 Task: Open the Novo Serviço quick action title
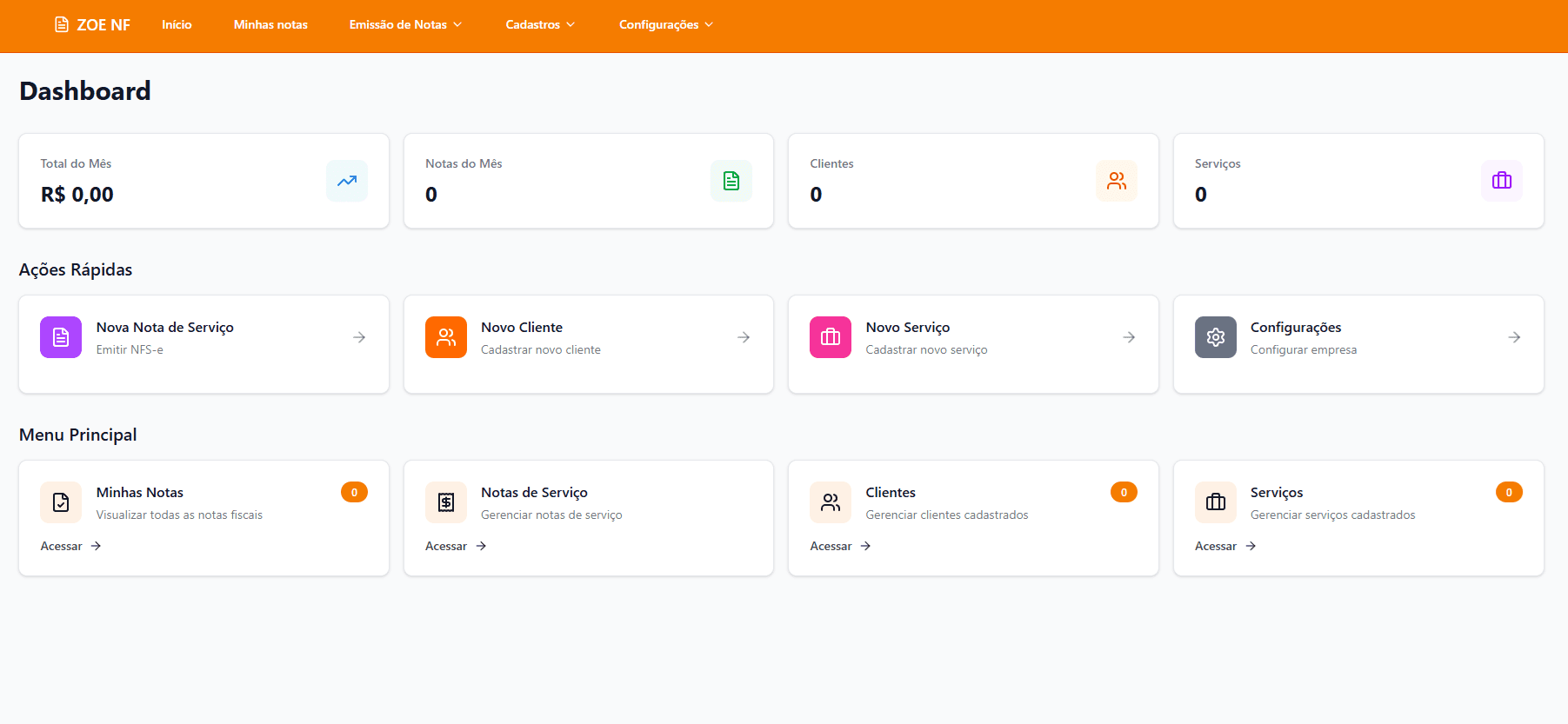[x=908, y=328]
